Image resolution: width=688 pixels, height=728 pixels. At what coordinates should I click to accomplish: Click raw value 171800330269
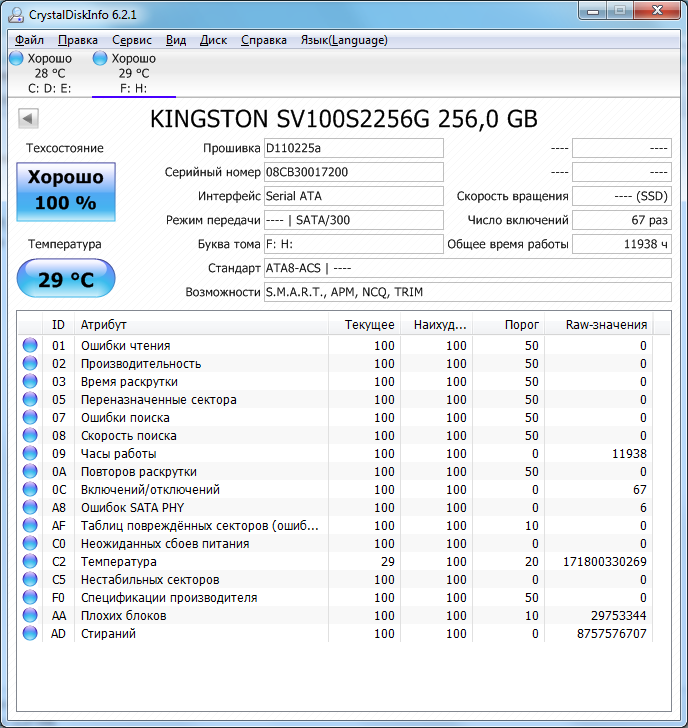(x=604, y=562)
